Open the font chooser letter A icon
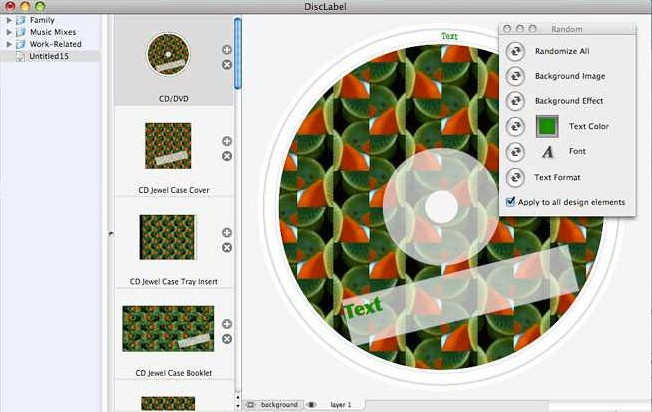The image size is (652, 412). point(548,152)
